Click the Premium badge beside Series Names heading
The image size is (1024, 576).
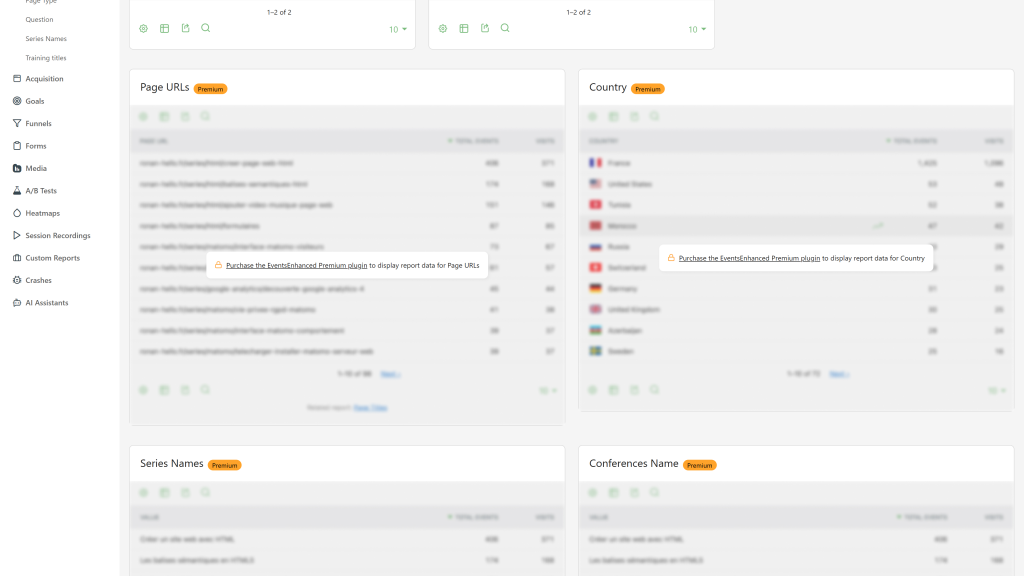[225, 465]
